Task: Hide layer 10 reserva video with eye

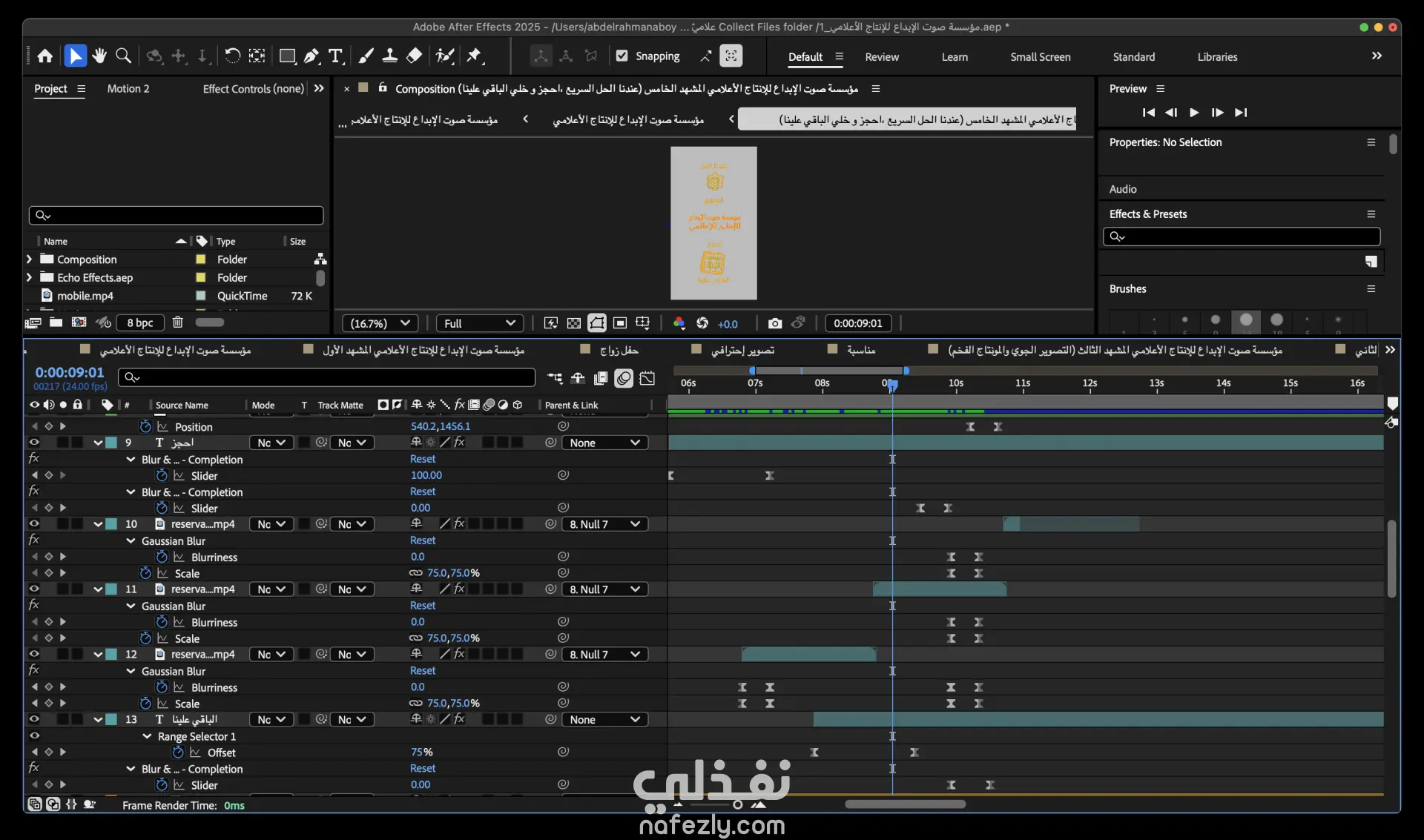Action: point(34,524)
